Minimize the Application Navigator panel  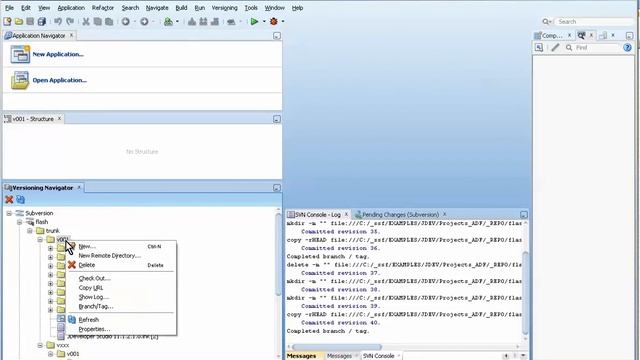point(277,36)
